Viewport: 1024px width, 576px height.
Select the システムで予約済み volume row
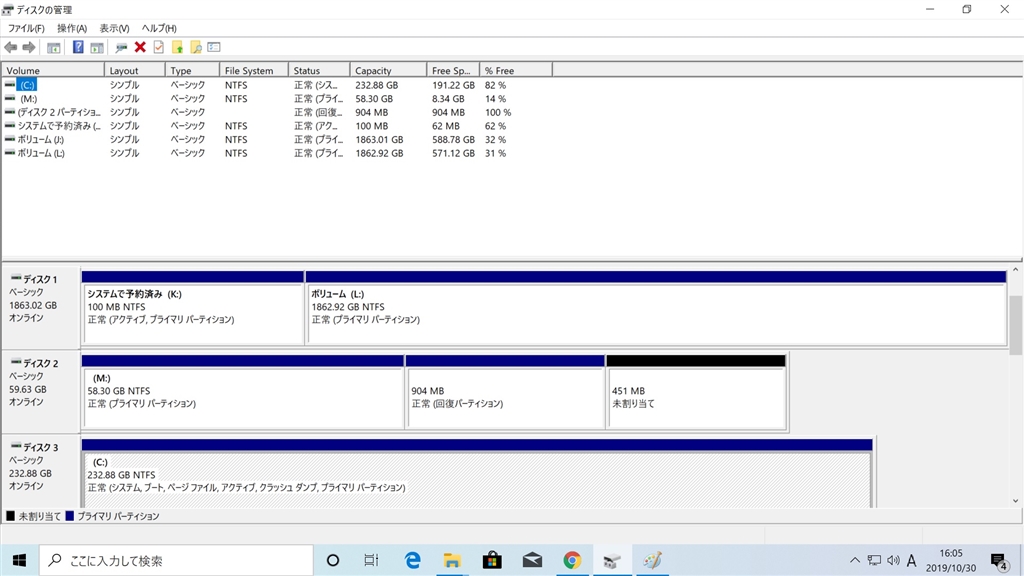point(278,126)
